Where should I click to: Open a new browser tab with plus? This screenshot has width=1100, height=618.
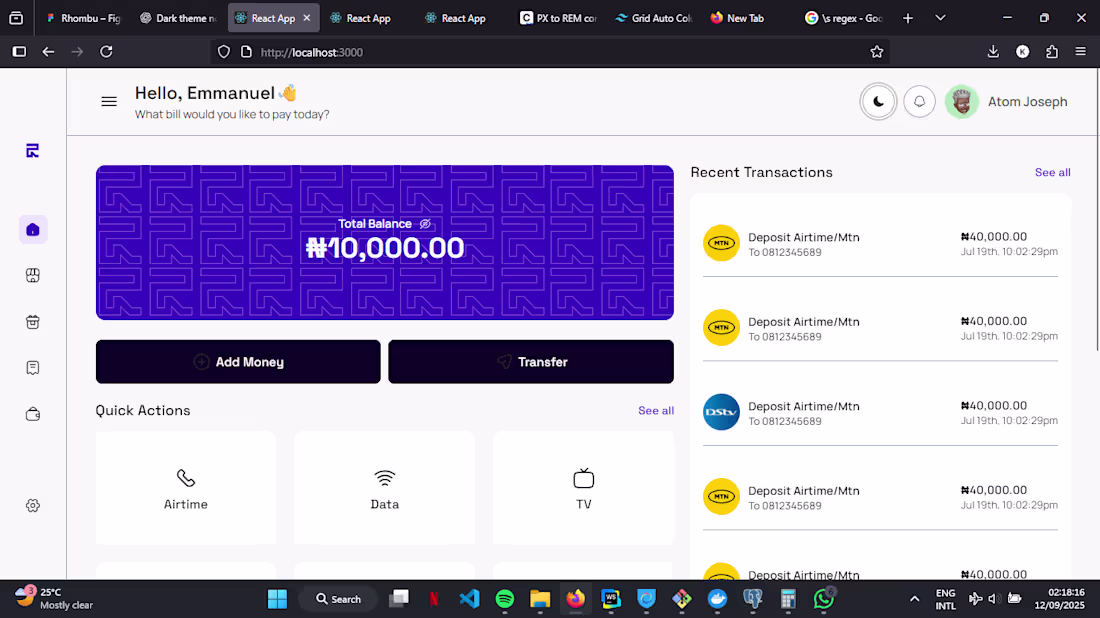click(x=908, y=18)
